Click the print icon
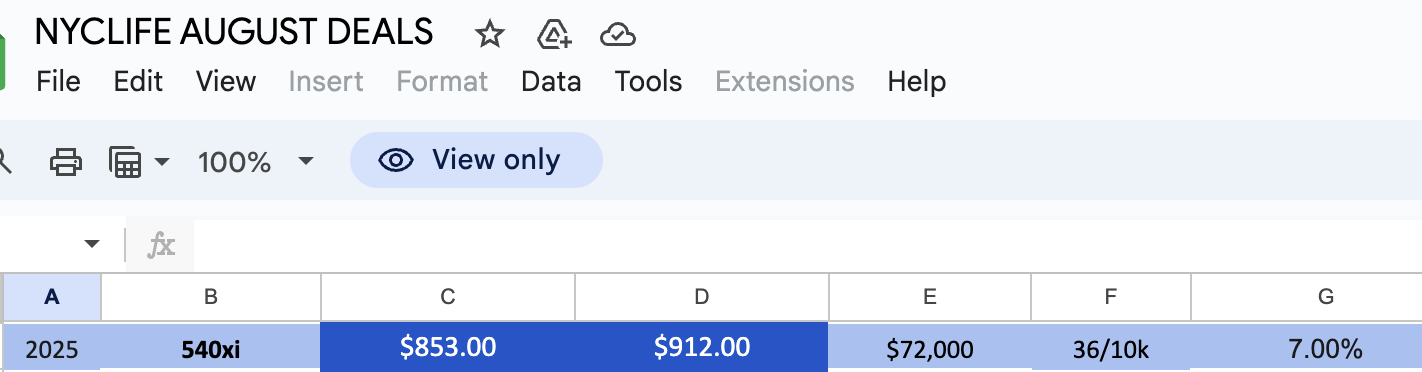This screenshot has width=1422, height=372. pyautogui.click(x=66, y=161)
